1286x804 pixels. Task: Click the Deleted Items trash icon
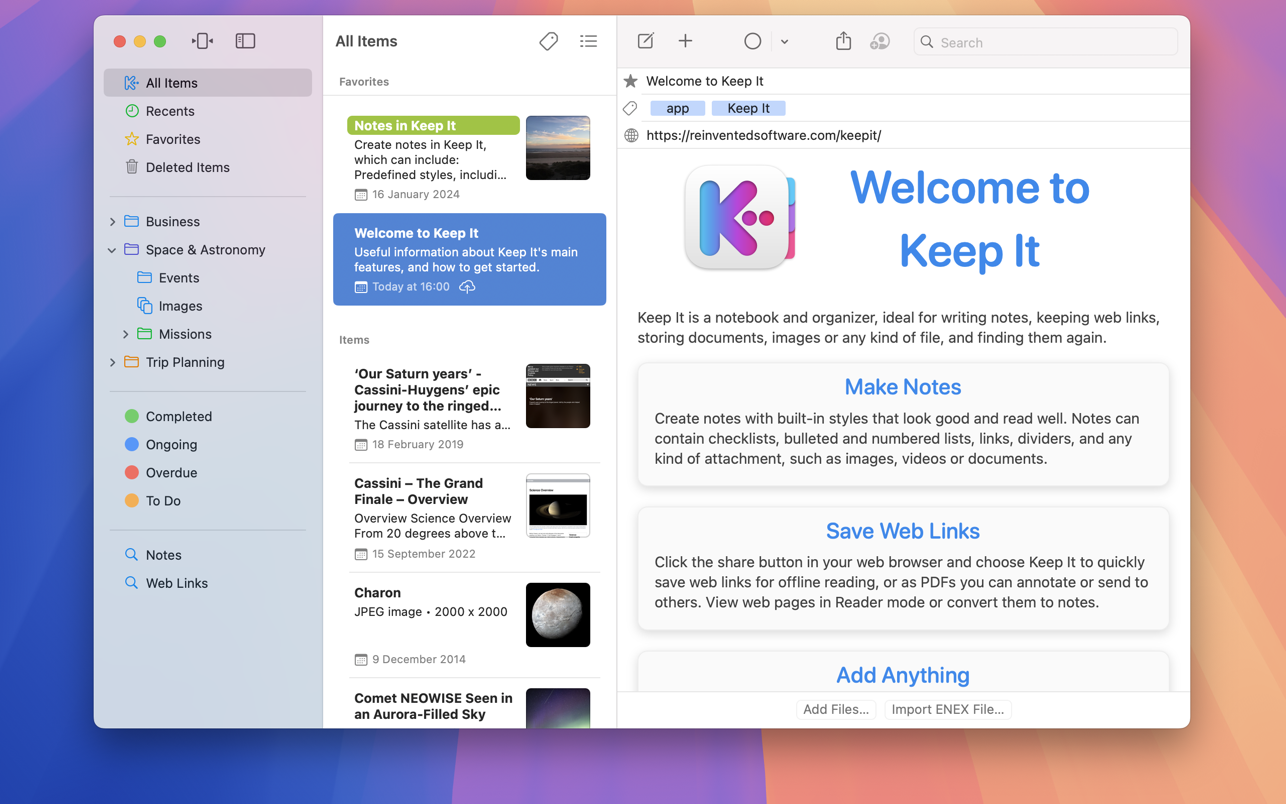(131, 167)
